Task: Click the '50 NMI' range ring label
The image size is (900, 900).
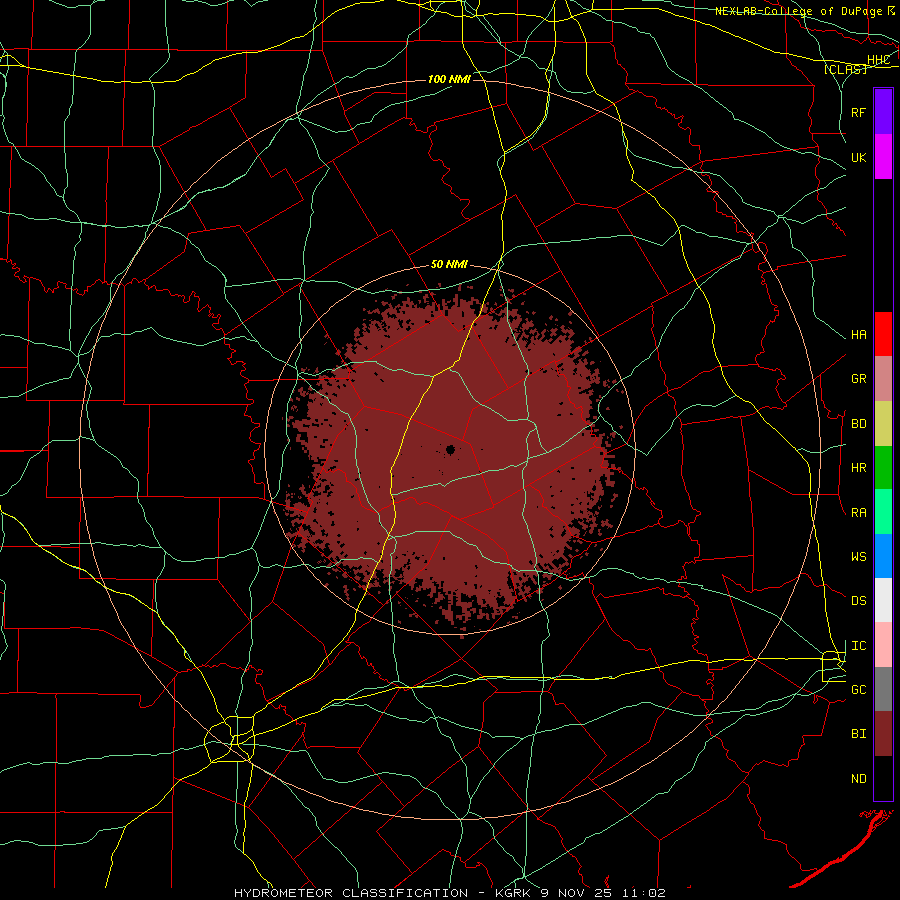Action: coord(449,265)
